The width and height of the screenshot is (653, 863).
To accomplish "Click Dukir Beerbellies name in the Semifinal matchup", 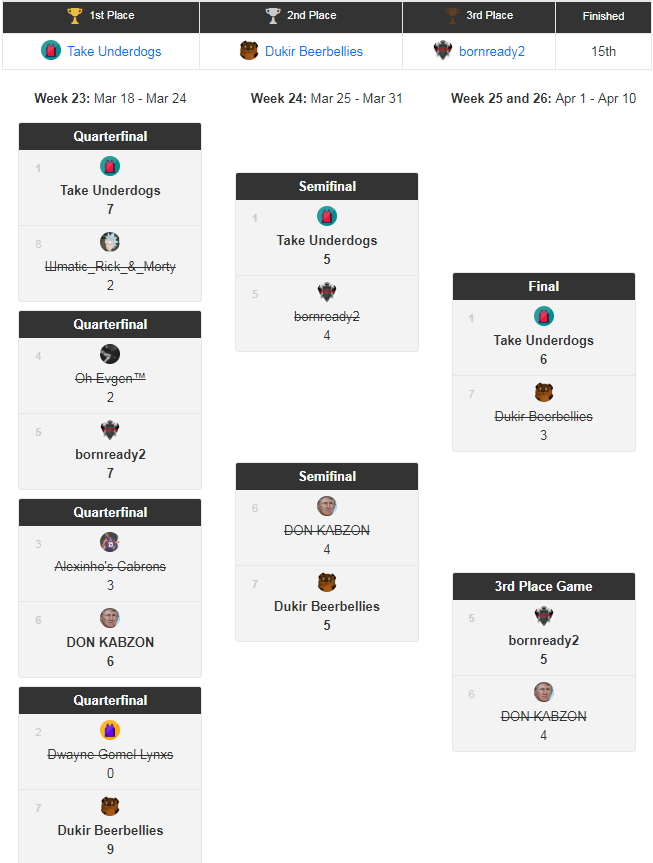I will pyautogui.click(x=327, y=606).
